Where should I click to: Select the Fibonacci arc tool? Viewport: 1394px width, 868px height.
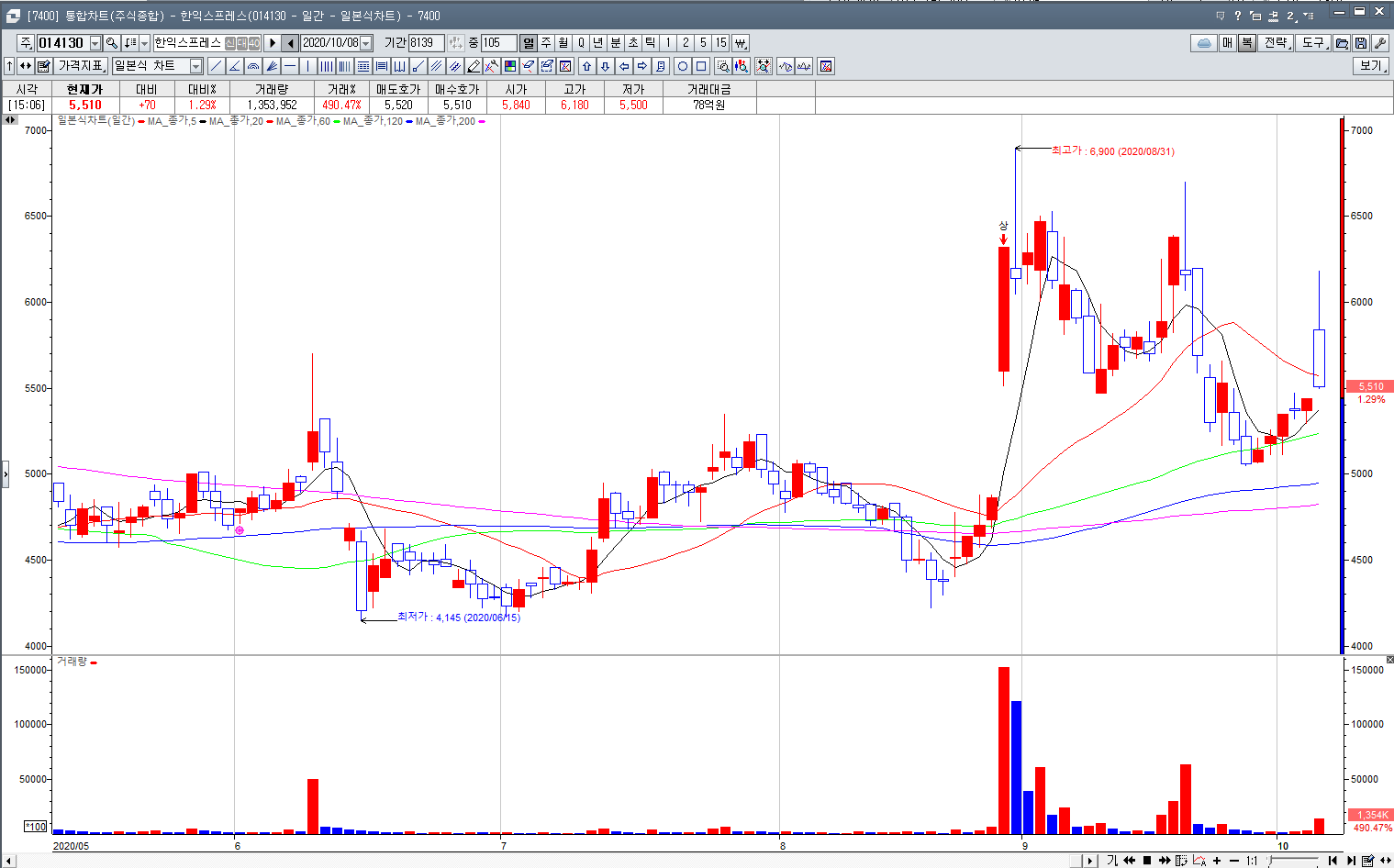(253, 66)
